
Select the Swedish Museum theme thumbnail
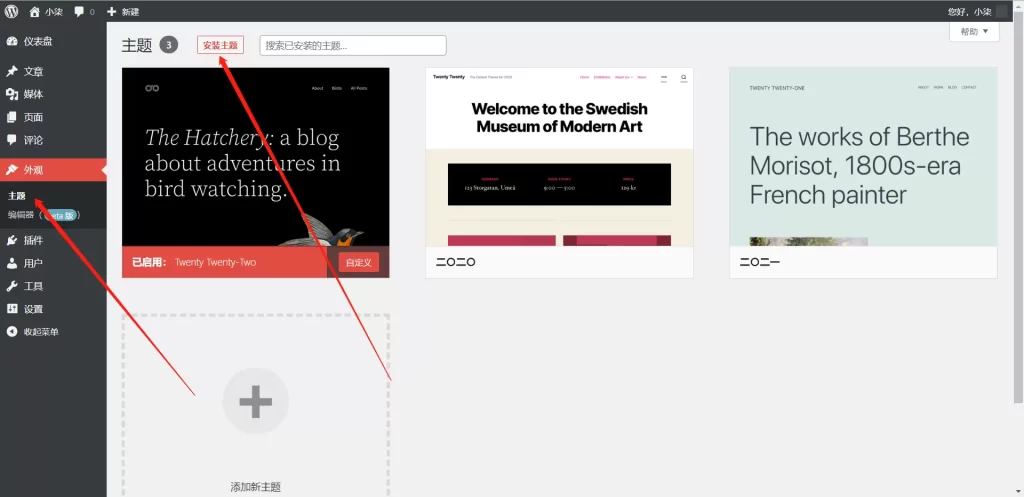(x=559, y=157)
